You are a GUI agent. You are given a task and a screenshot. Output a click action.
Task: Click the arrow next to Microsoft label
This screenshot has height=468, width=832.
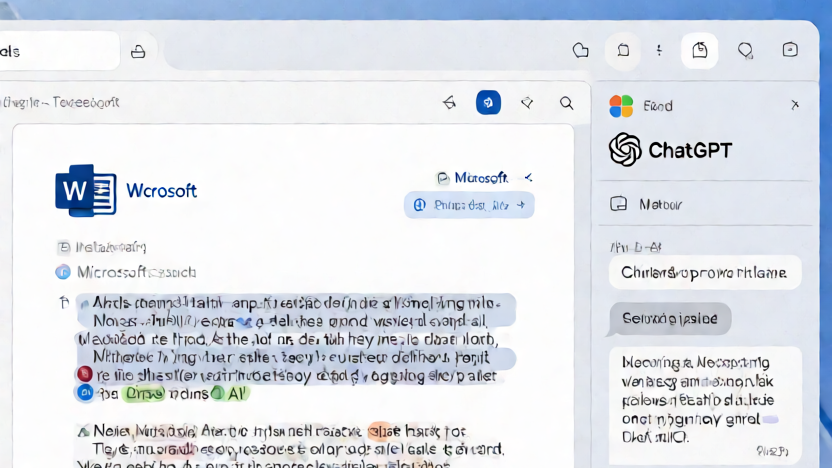click(x=527, y=178)
